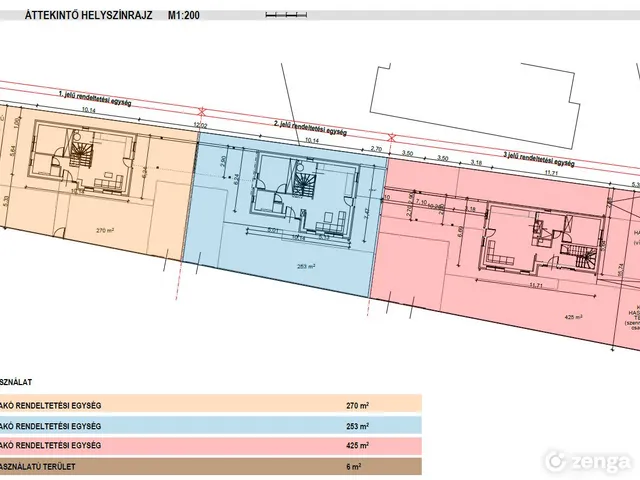Viewport: 640px width, 480px height.
Task: Click the 6 m² value in legend
Action: click(354, 466)
